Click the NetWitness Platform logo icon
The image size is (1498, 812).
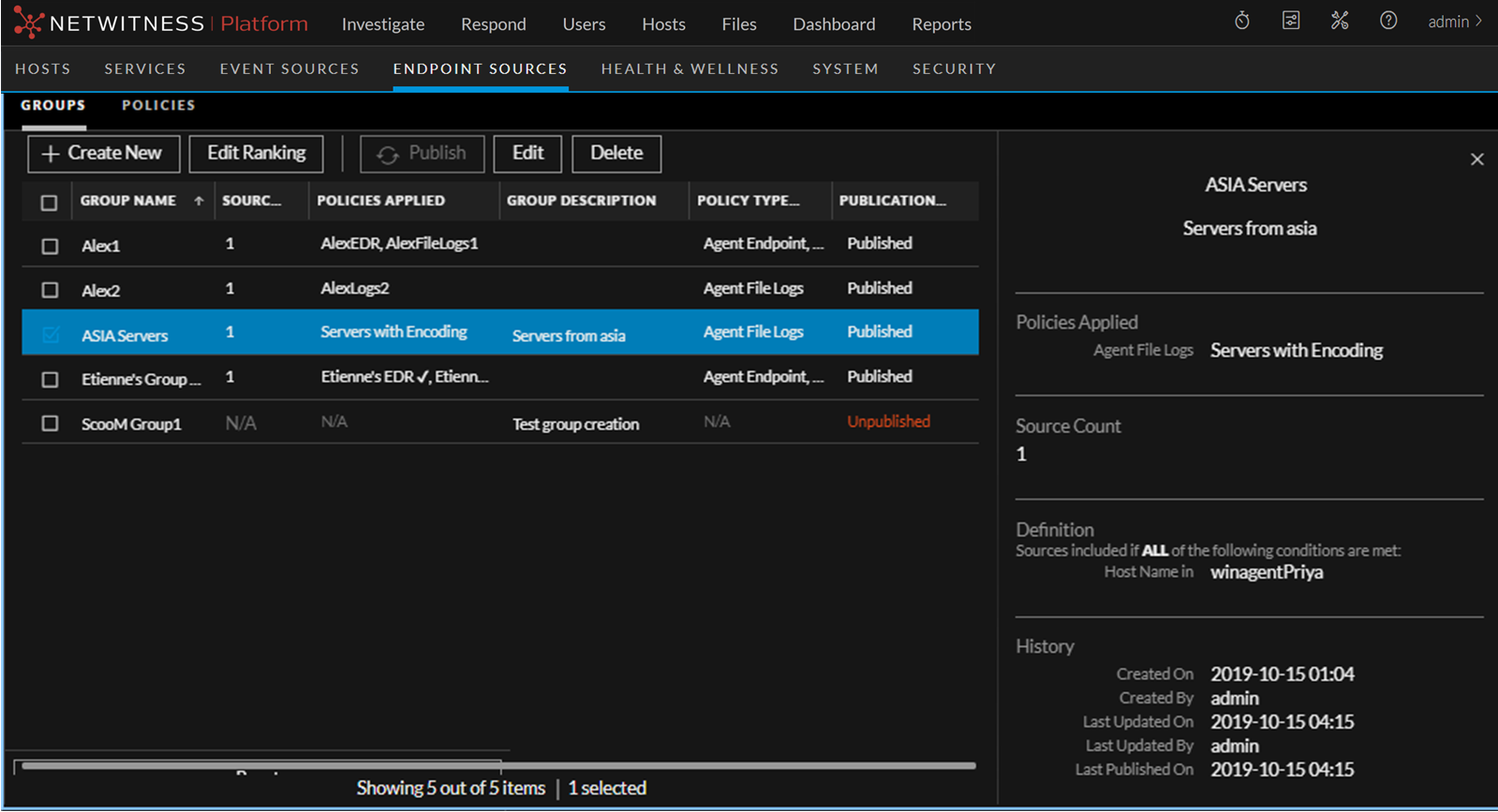point(28,22)
